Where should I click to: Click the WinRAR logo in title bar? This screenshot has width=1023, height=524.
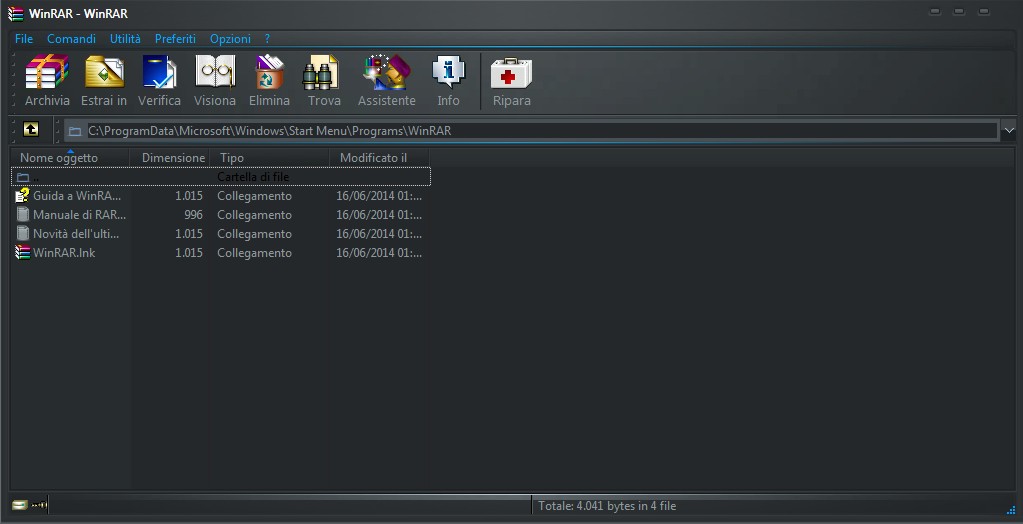coord(16,14)
